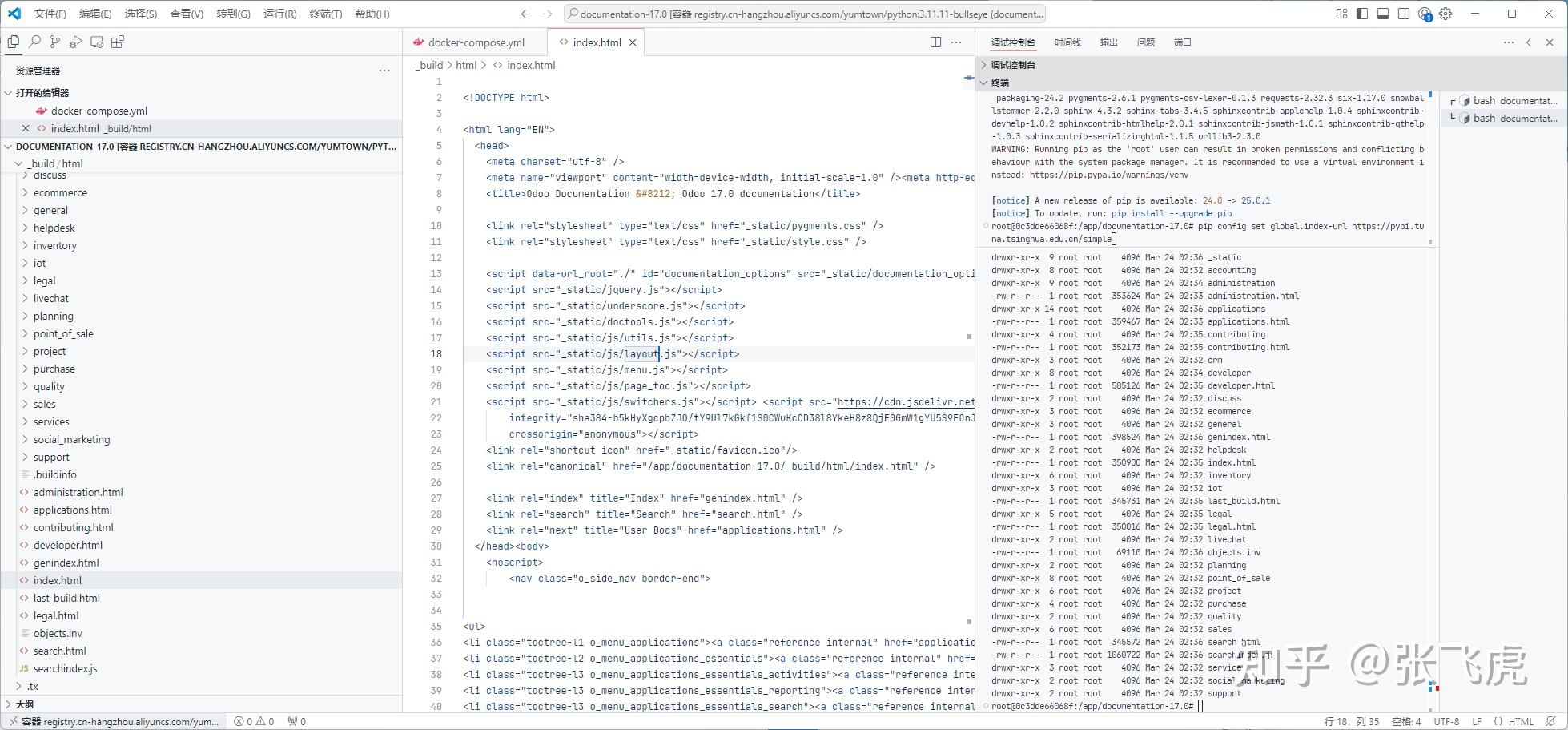Open the 运行(R) menu
Viewport: 1568px width, 730px height.
click(x=279, y=14)
